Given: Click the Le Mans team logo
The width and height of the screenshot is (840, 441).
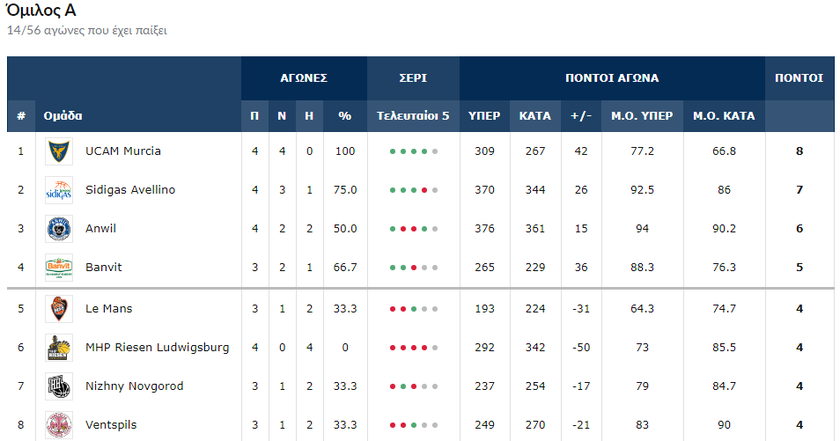Looking at the screenshot, I should click(x=59, y=309).
